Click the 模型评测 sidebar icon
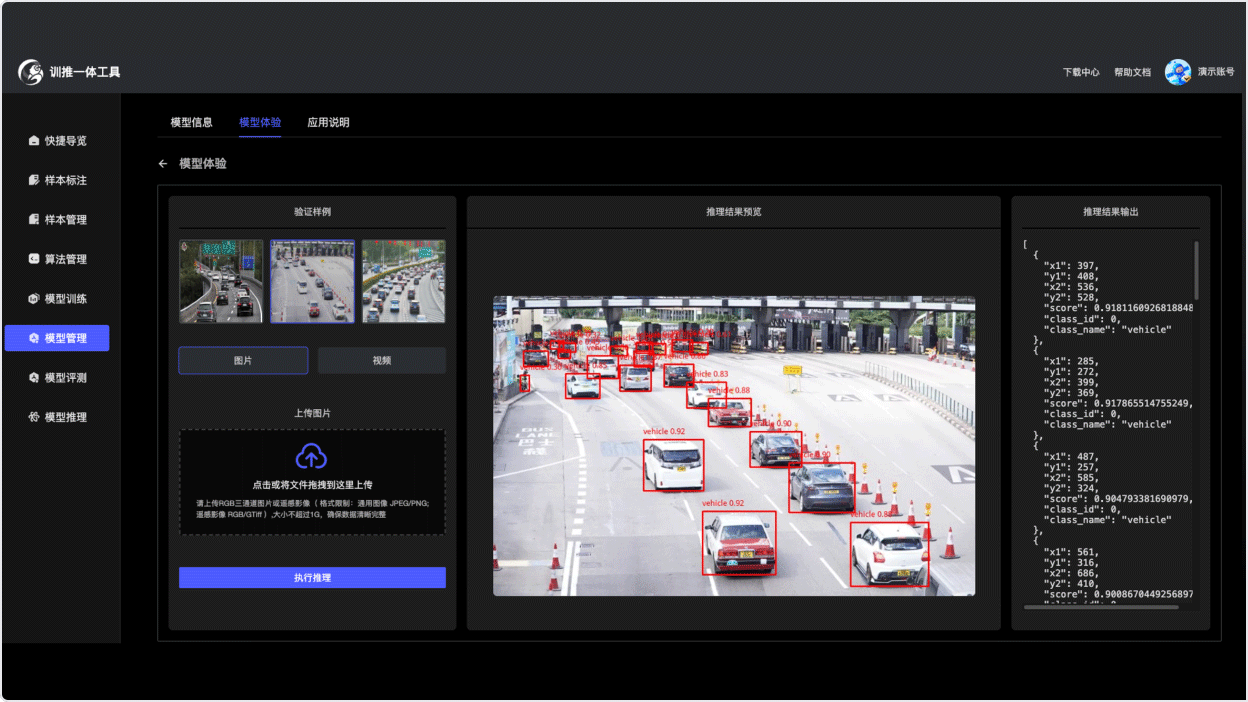 pos(34,378)
